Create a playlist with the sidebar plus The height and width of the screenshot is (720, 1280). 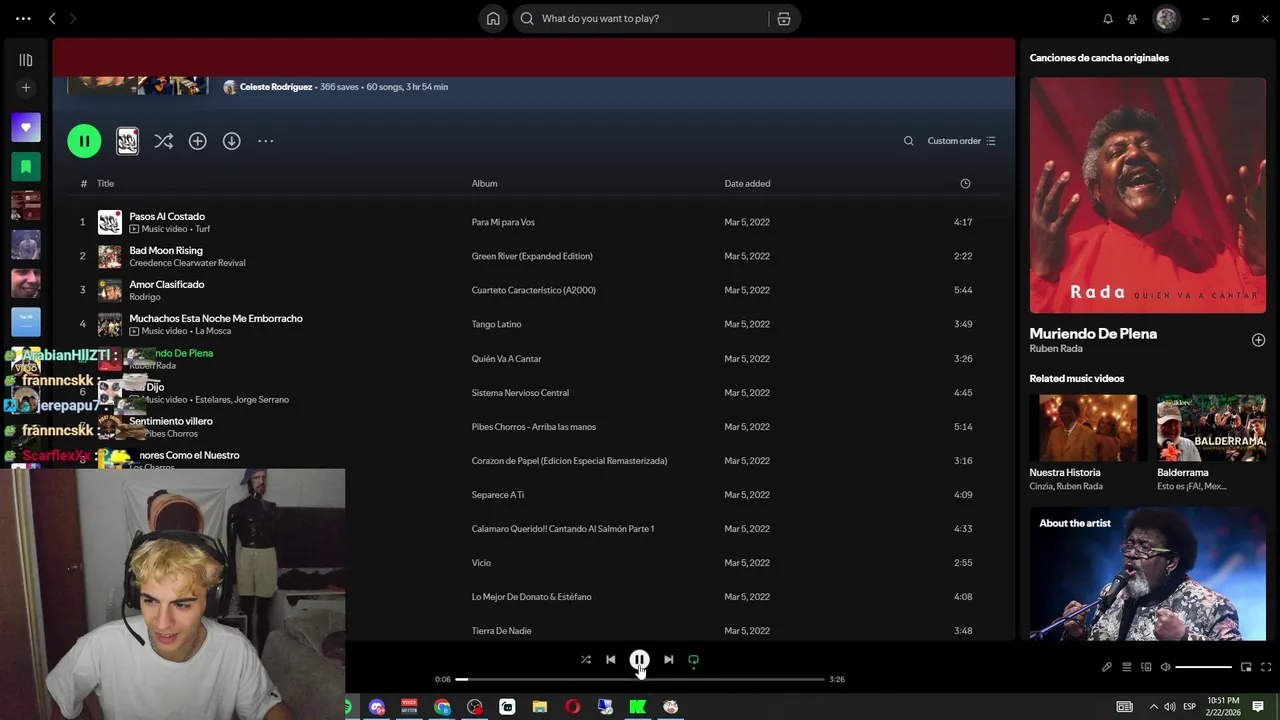click(x=26, y=88)
